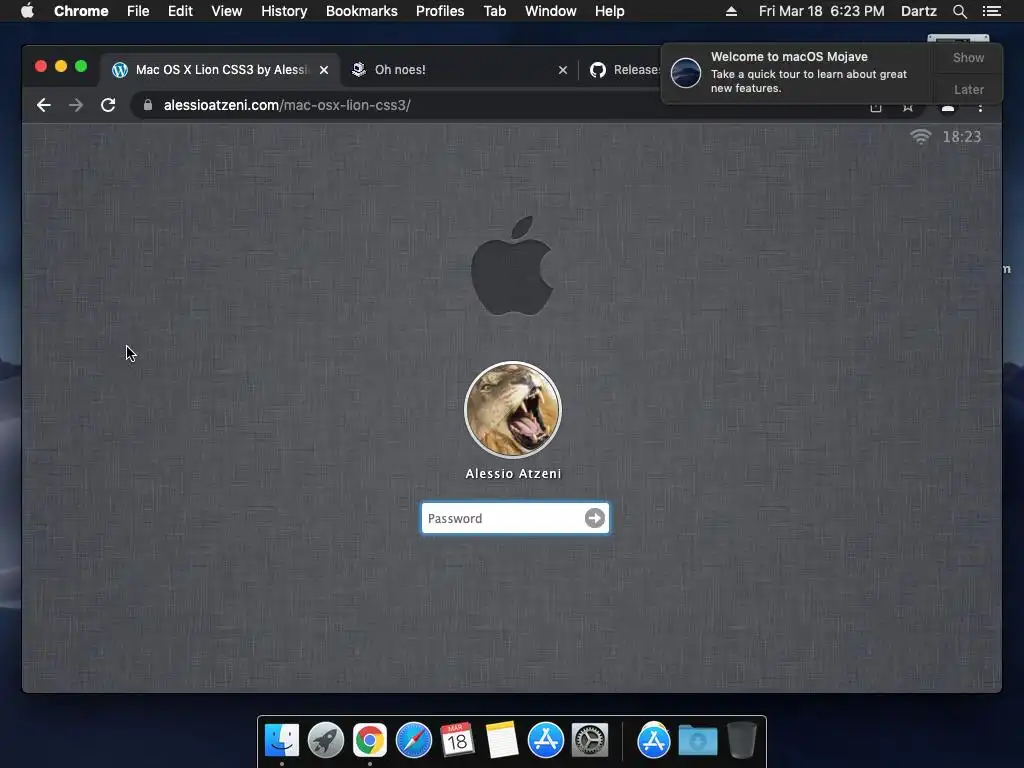Open the Chrome profile icon

pyautogui.click(x=948, y=108)
